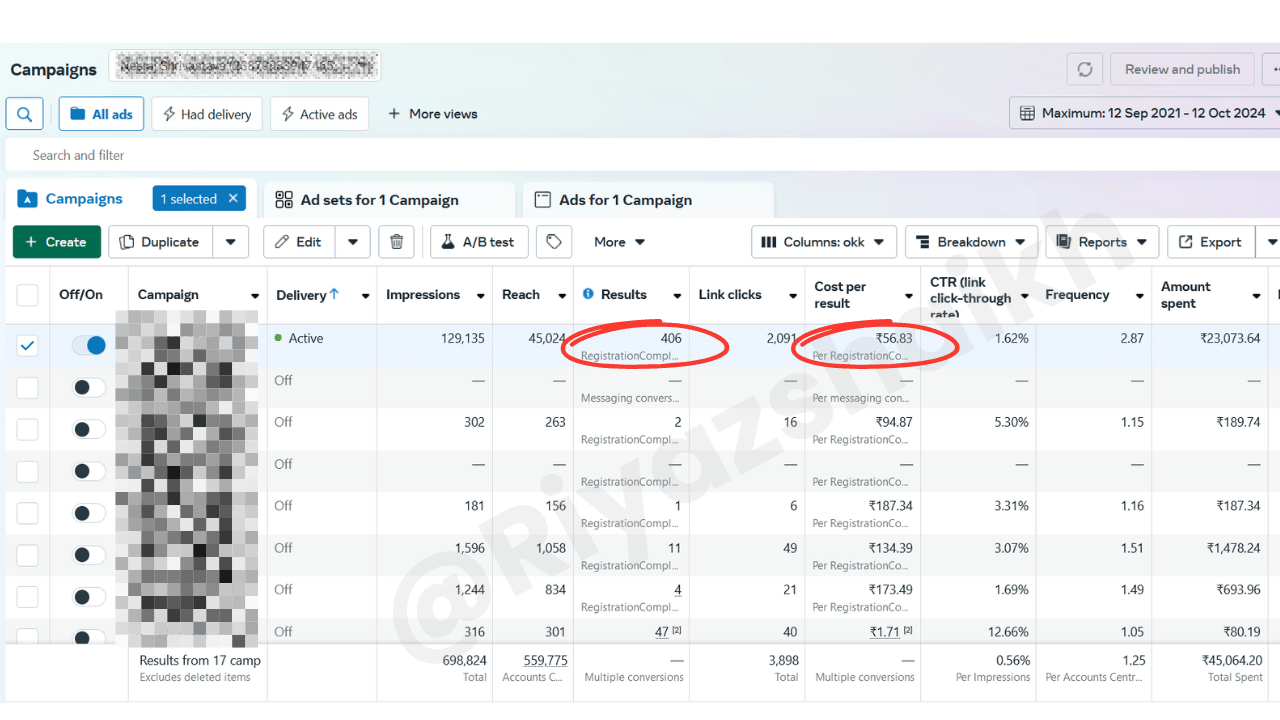This screenshot has height=720, width=1280.
Task: Open the A/B test tool
Action: click(478, 242)
